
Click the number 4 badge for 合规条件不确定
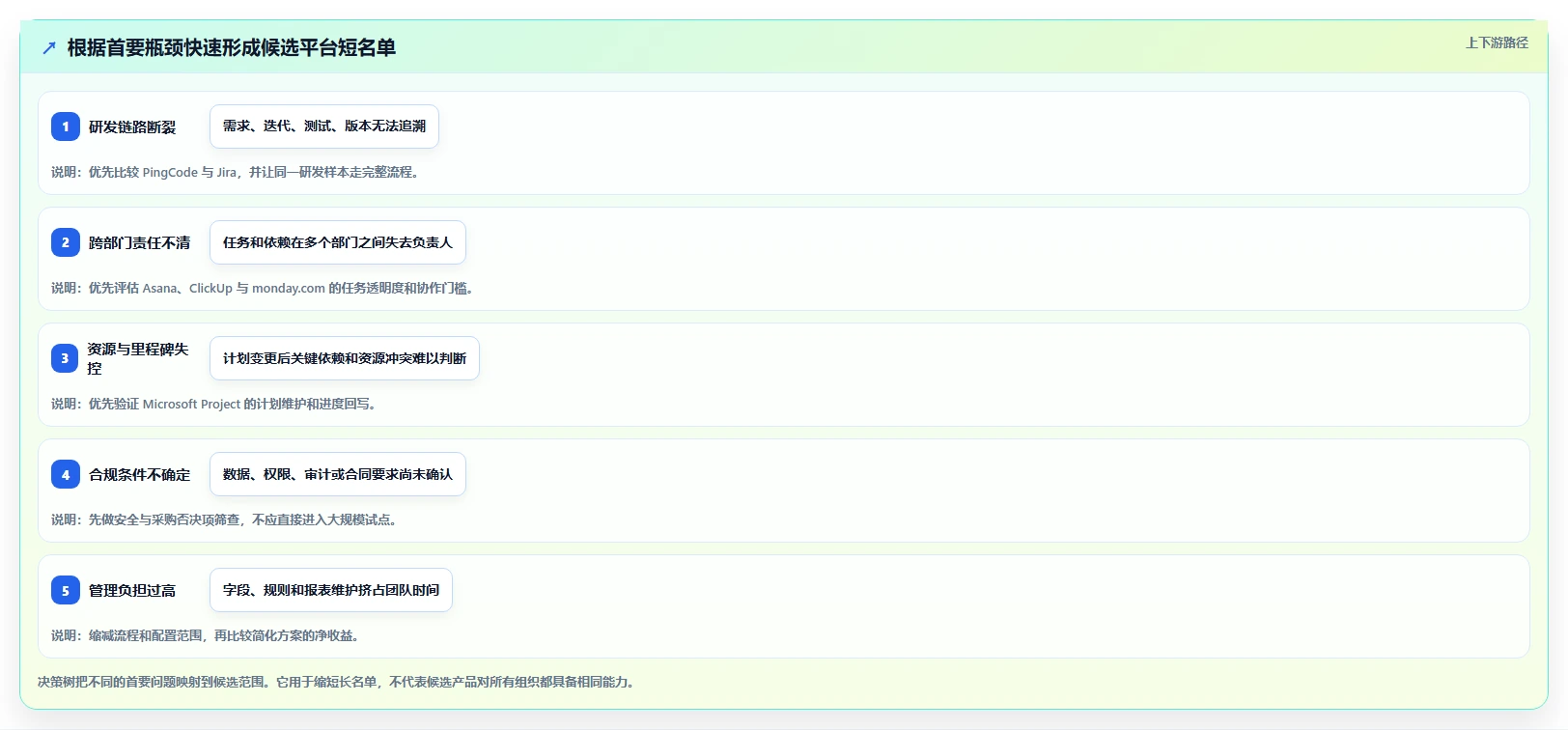click(66, 474)
